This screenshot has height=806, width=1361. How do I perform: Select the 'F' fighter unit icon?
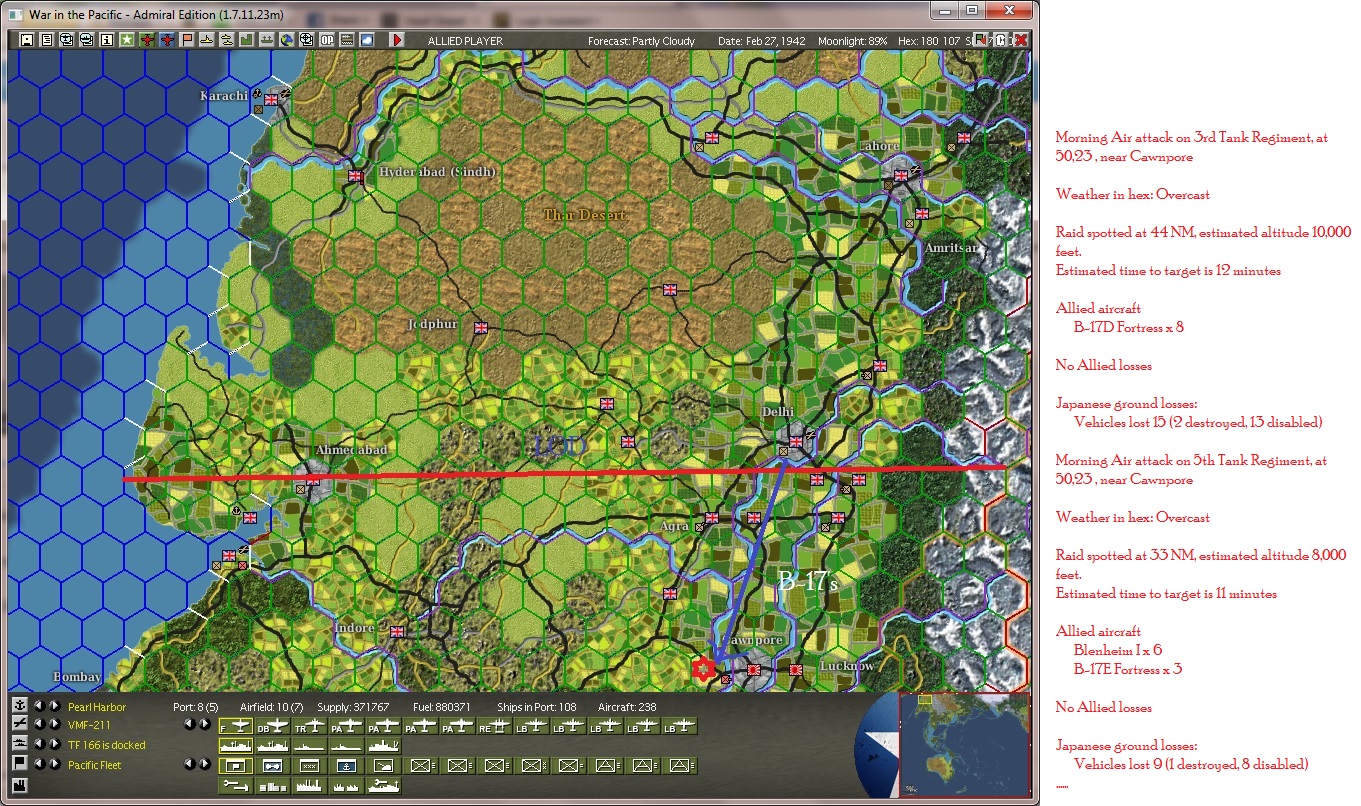pyautogui.click(x=236, y=726)
